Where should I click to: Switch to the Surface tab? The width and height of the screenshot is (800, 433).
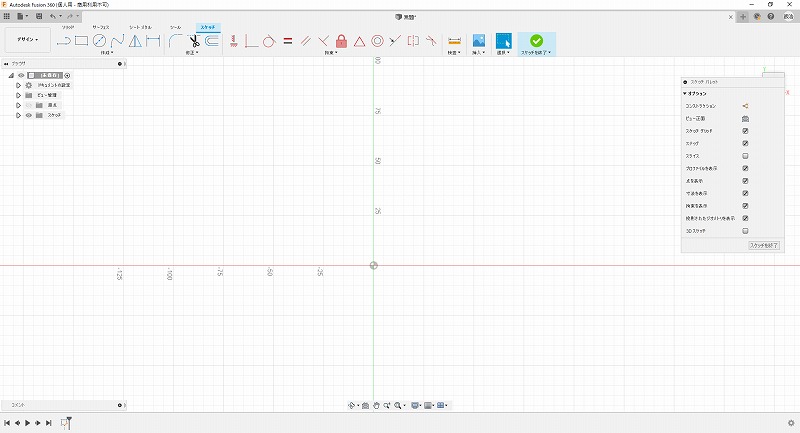tap(101, 27)
